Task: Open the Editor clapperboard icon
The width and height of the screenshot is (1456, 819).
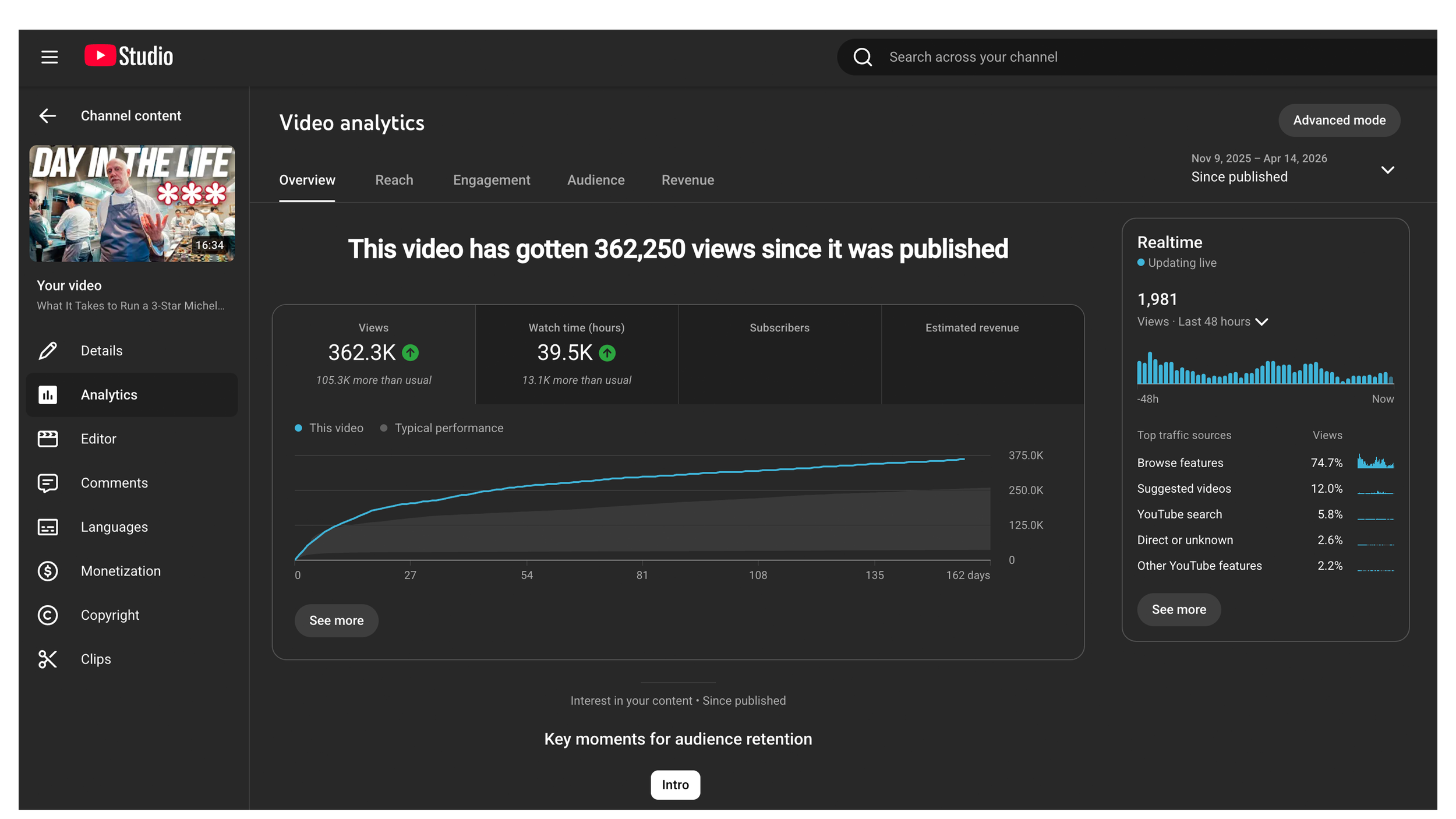Action: click(x=48, y=439)
